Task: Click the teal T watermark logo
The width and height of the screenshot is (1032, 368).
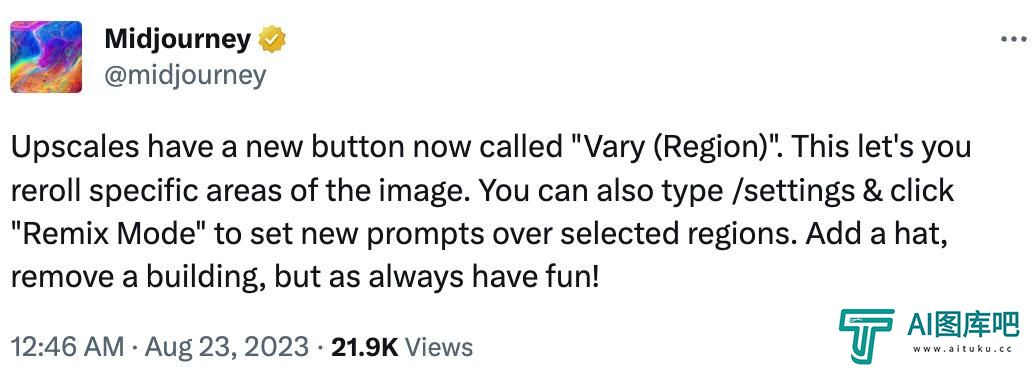Action: tap(866, 336)
